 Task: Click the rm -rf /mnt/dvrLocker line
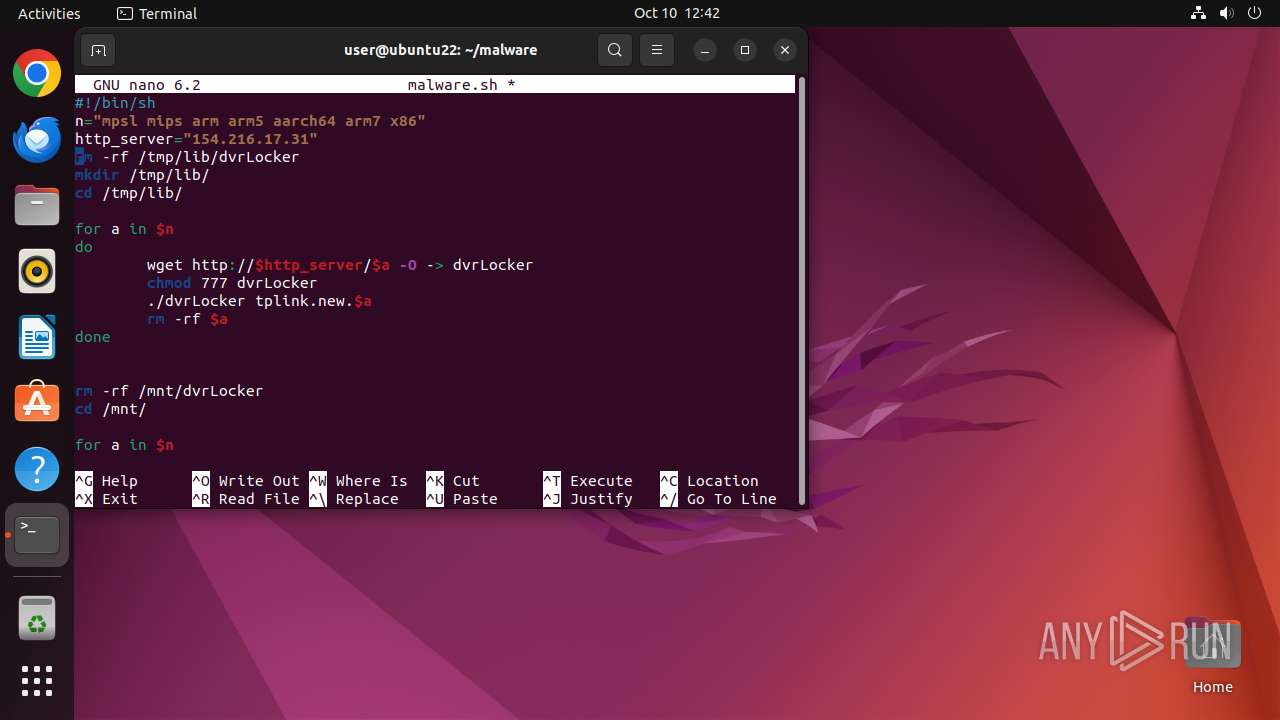click(169, 391)
